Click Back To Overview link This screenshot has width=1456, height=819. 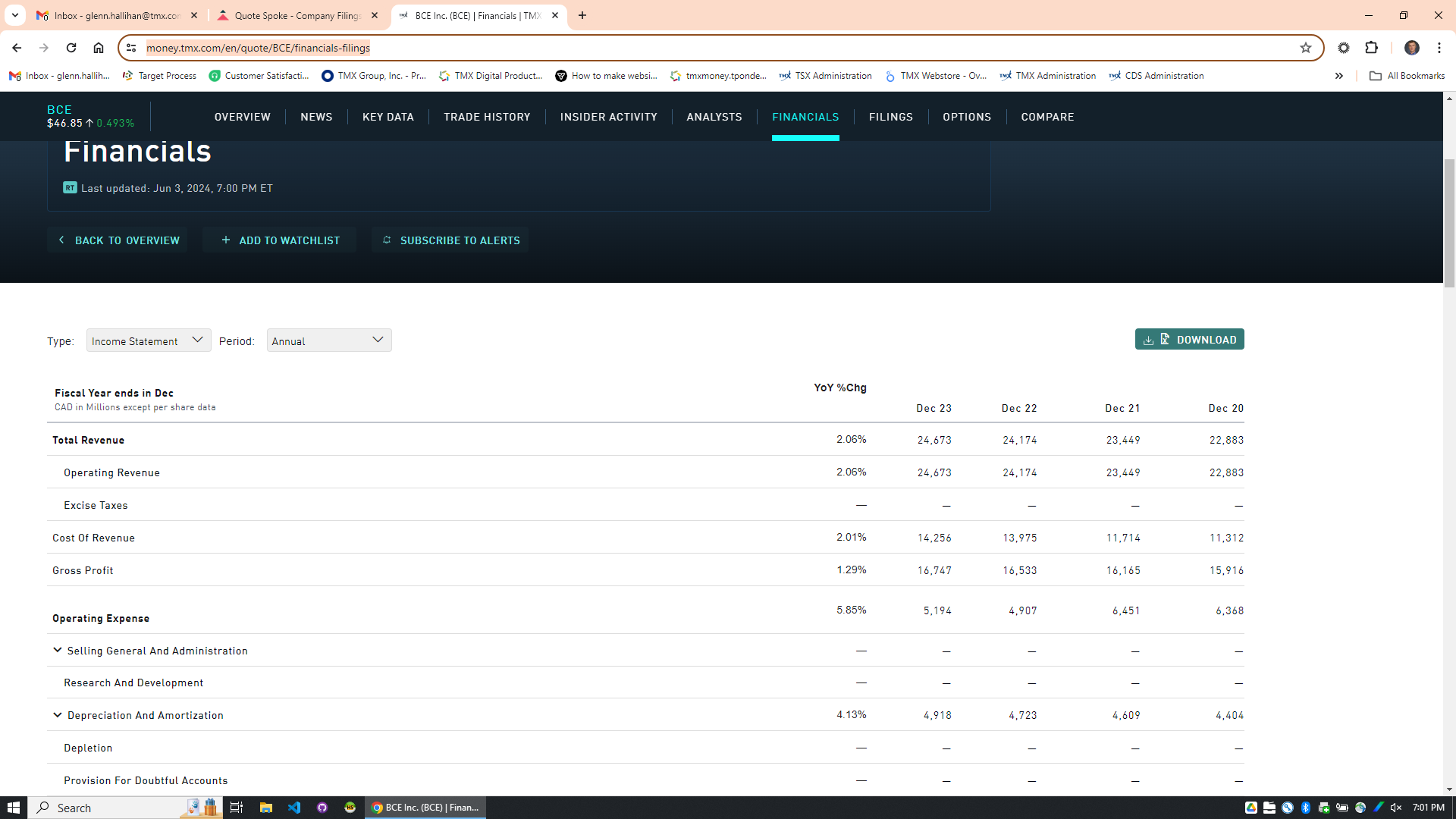point(118,240)
